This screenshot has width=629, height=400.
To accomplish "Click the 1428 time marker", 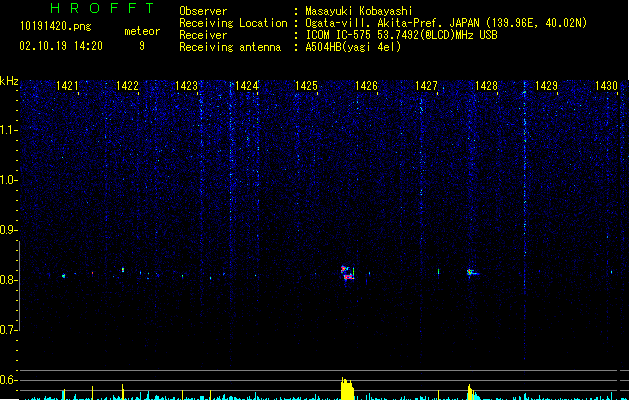I will coord(487,86).
